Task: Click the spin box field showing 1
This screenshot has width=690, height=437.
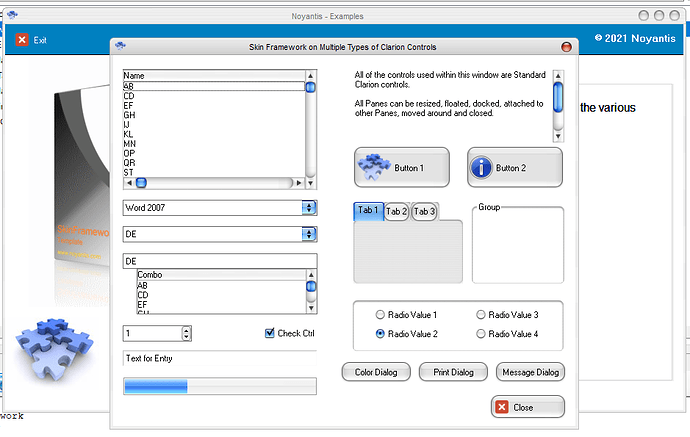Action: pyautogui.click(x=152, y=333)
